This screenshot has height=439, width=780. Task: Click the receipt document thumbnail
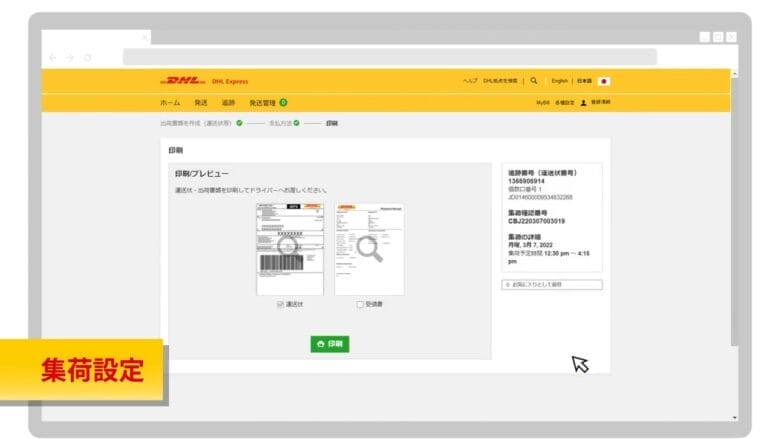click(x=370, y=249)
